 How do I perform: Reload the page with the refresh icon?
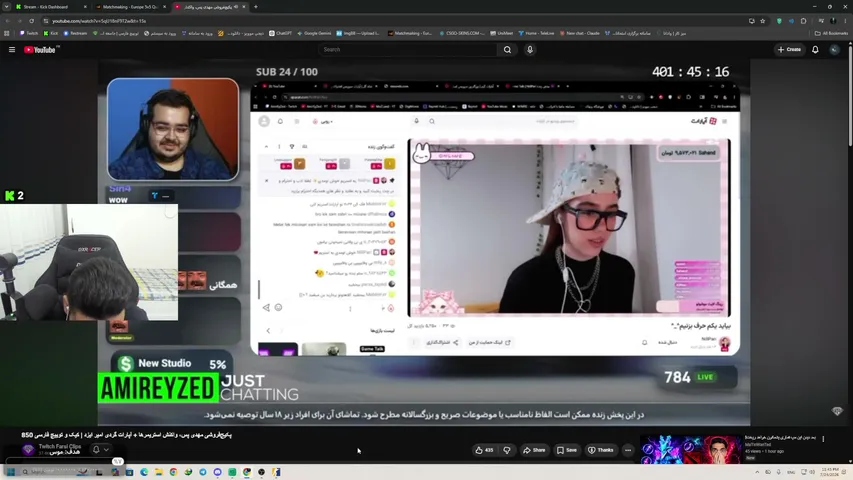[32, 21]
